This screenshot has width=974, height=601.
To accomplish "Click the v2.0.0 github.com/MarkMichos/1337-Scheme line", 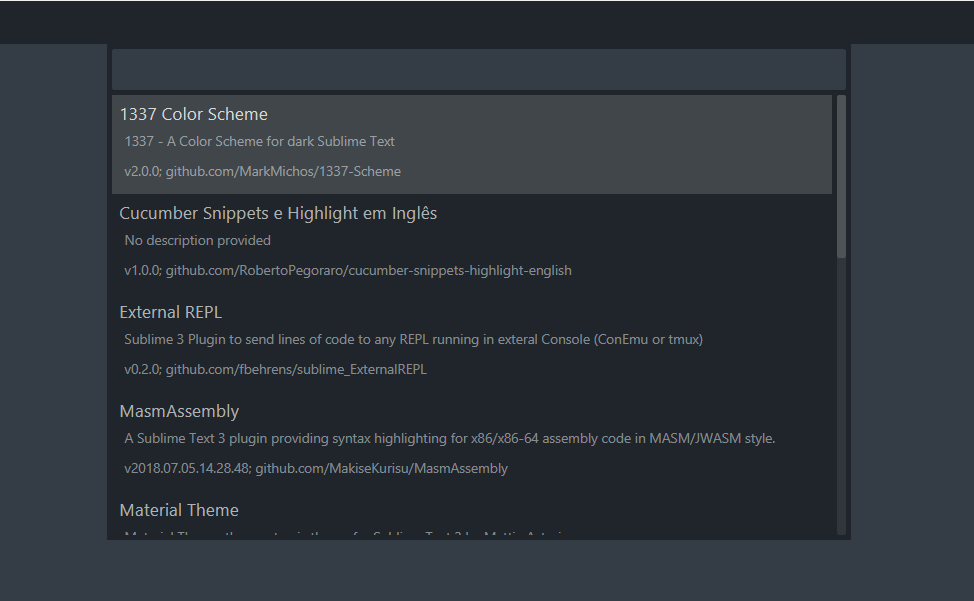I will (x=262, y=171).
